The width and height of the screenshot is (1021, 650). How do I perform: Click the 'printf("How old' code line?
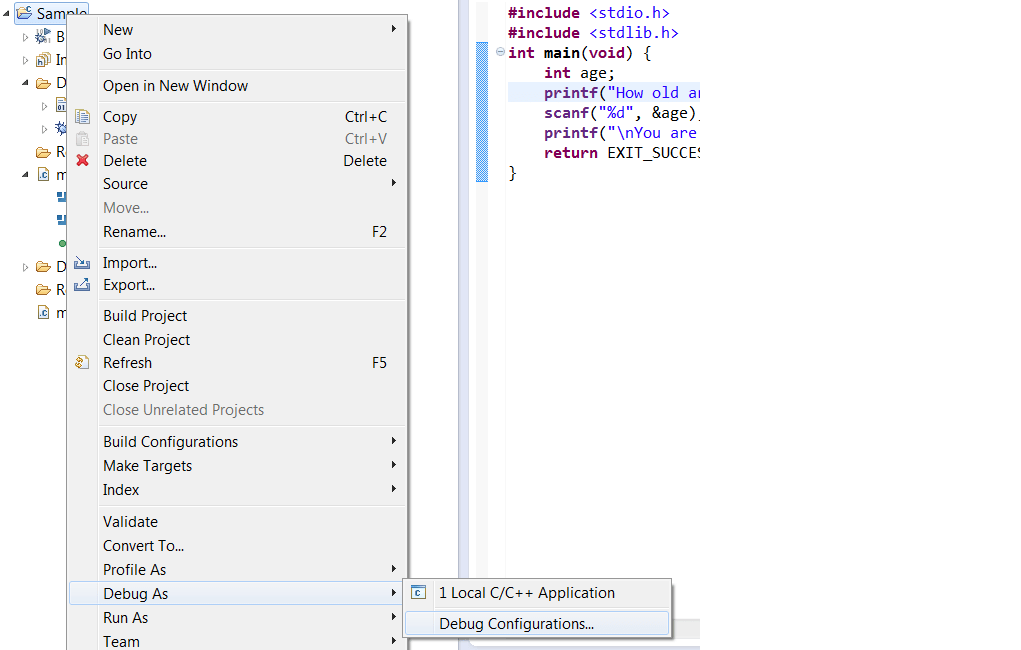click(x=622, y=93)
